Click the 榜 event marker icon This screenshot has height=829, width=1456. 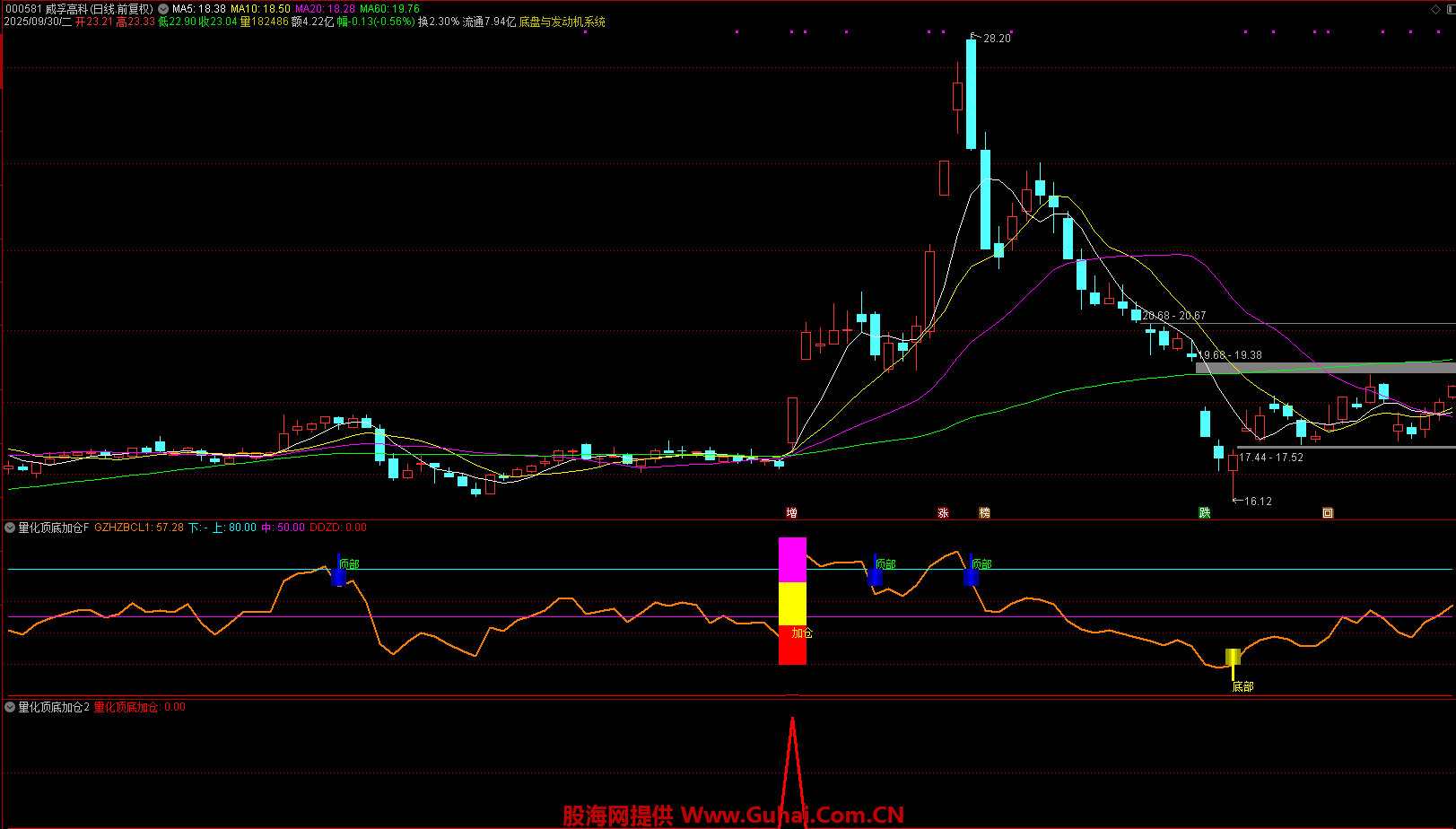[x=984, y=513]
